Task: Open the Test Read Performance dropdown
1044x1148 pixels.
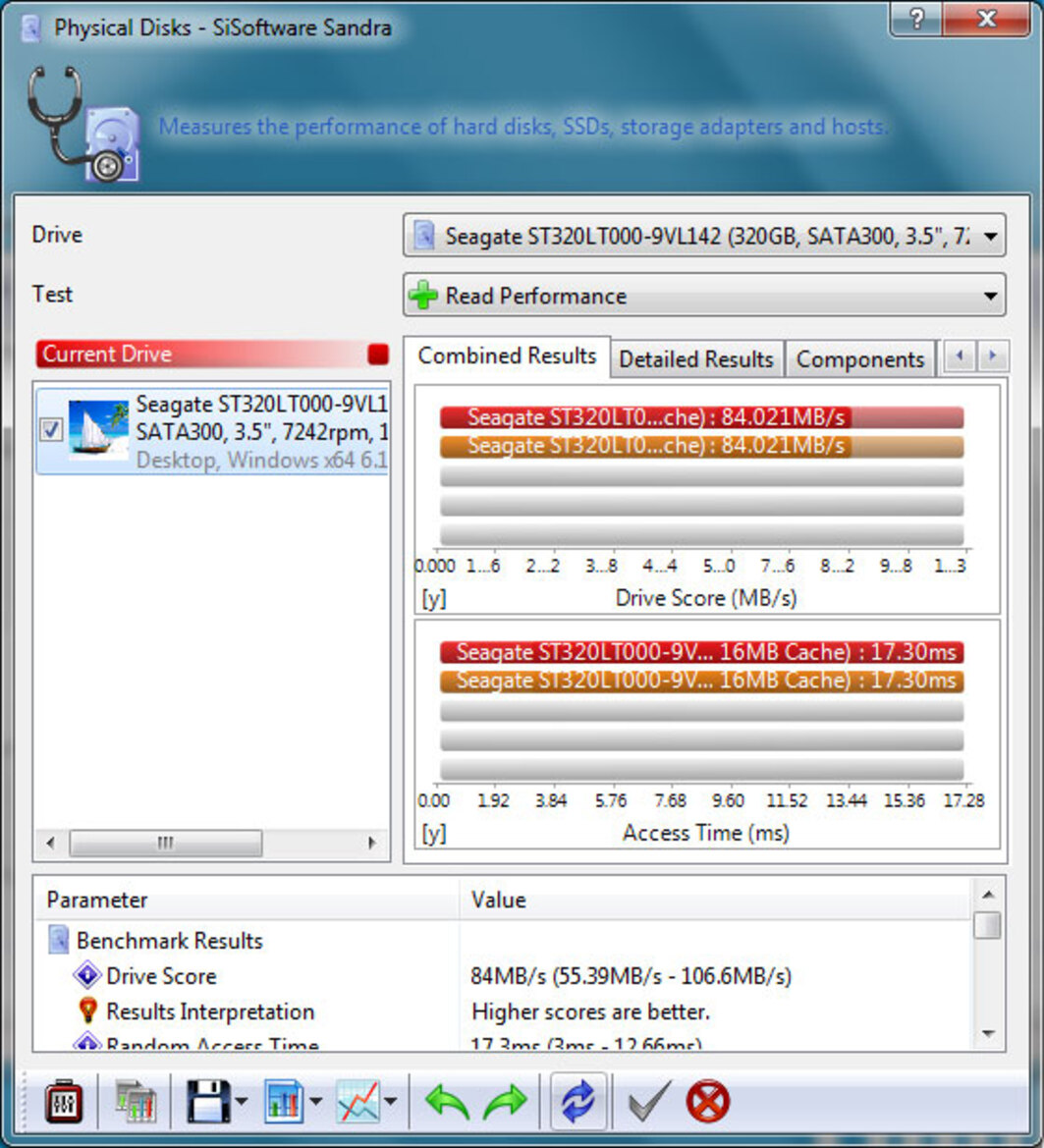Action: [x=704, y=296]
